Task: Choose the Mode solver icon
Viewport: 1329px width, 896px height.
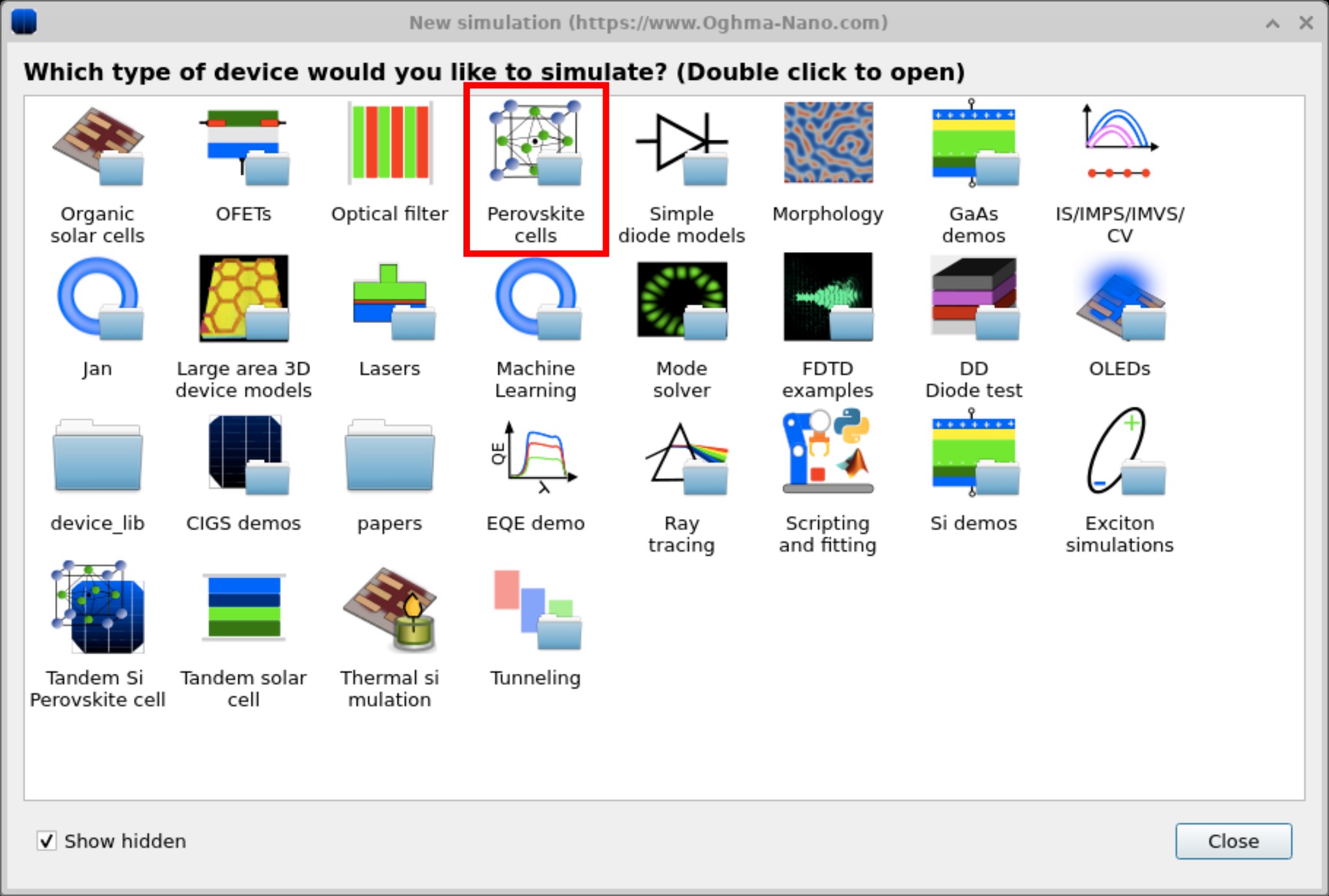Action: [681, 299]
